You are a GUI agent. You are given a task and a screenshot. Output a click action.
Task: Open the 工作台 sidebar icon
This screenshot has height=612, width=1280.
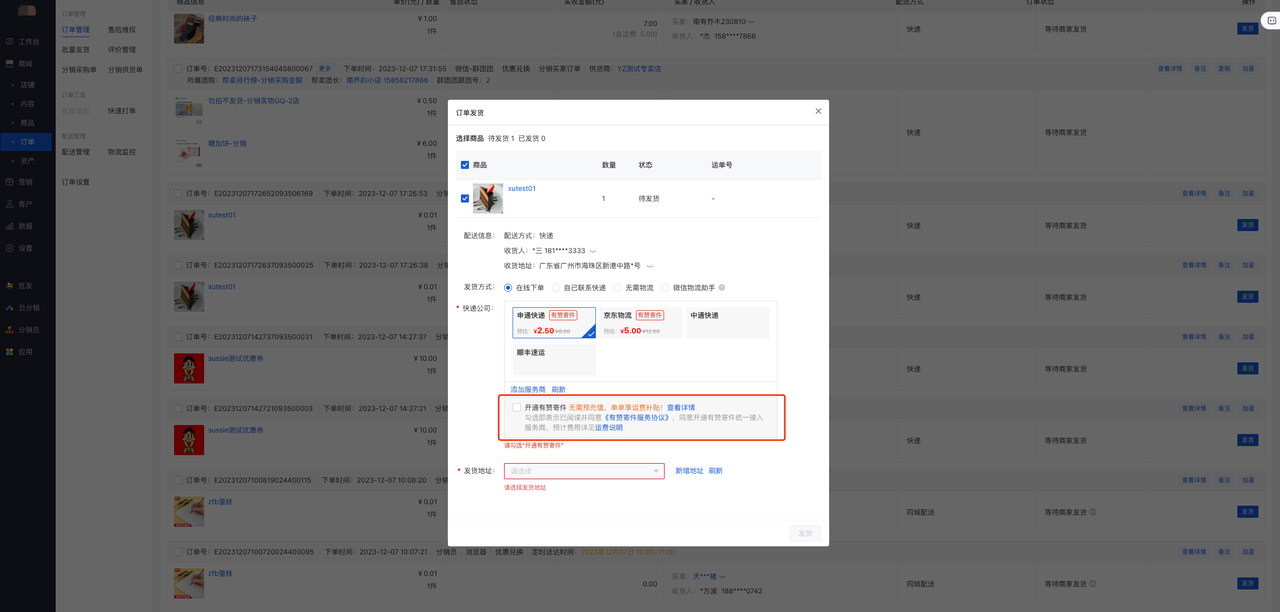pyautogui.click(x=10, y=42)
